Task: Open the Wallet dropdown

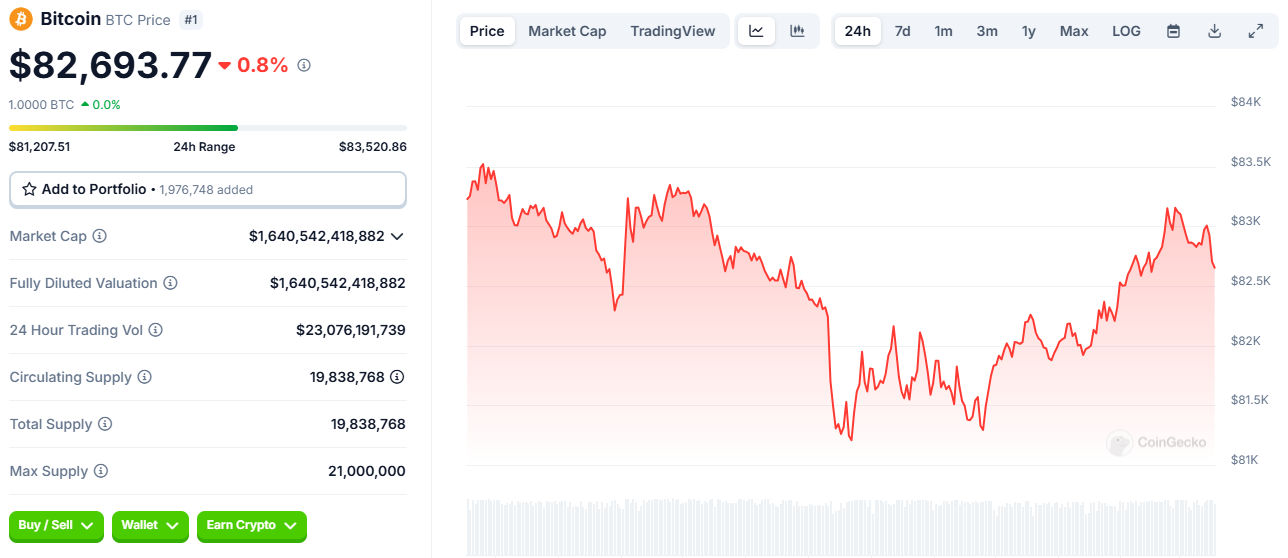Action: (150, 525)
